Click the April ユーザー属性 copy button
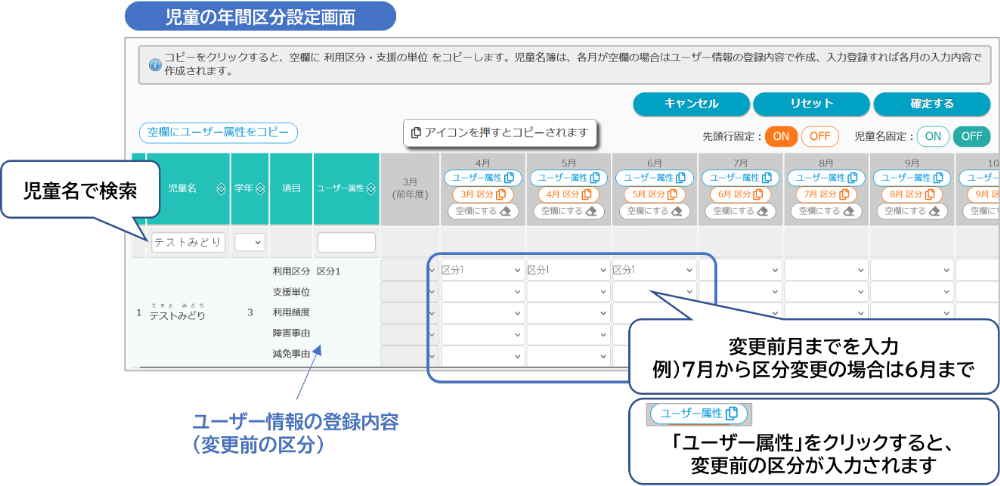The image size is (1000, 486). (482, 177)
